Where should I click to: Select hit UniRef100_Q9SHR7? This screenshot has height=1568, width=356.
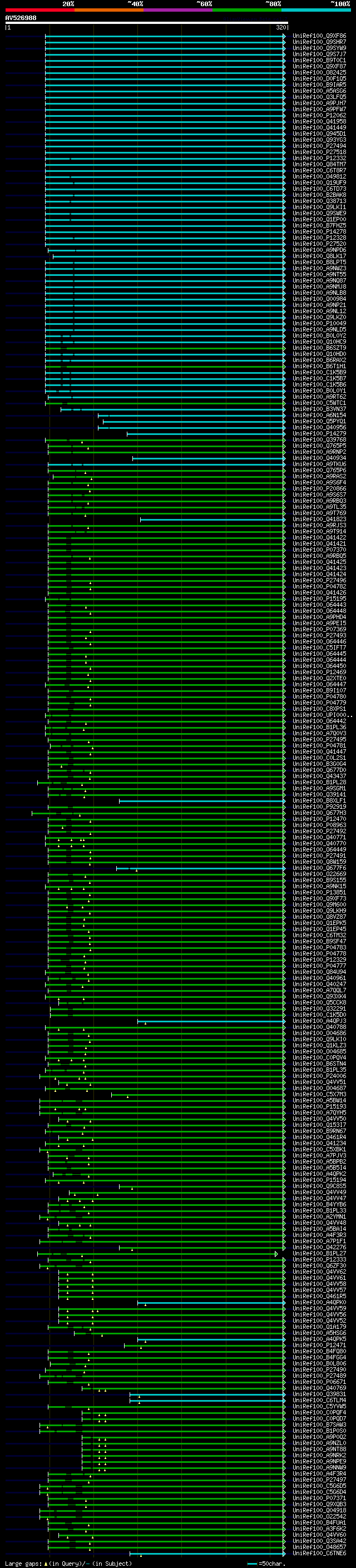[x=319, y=42]
